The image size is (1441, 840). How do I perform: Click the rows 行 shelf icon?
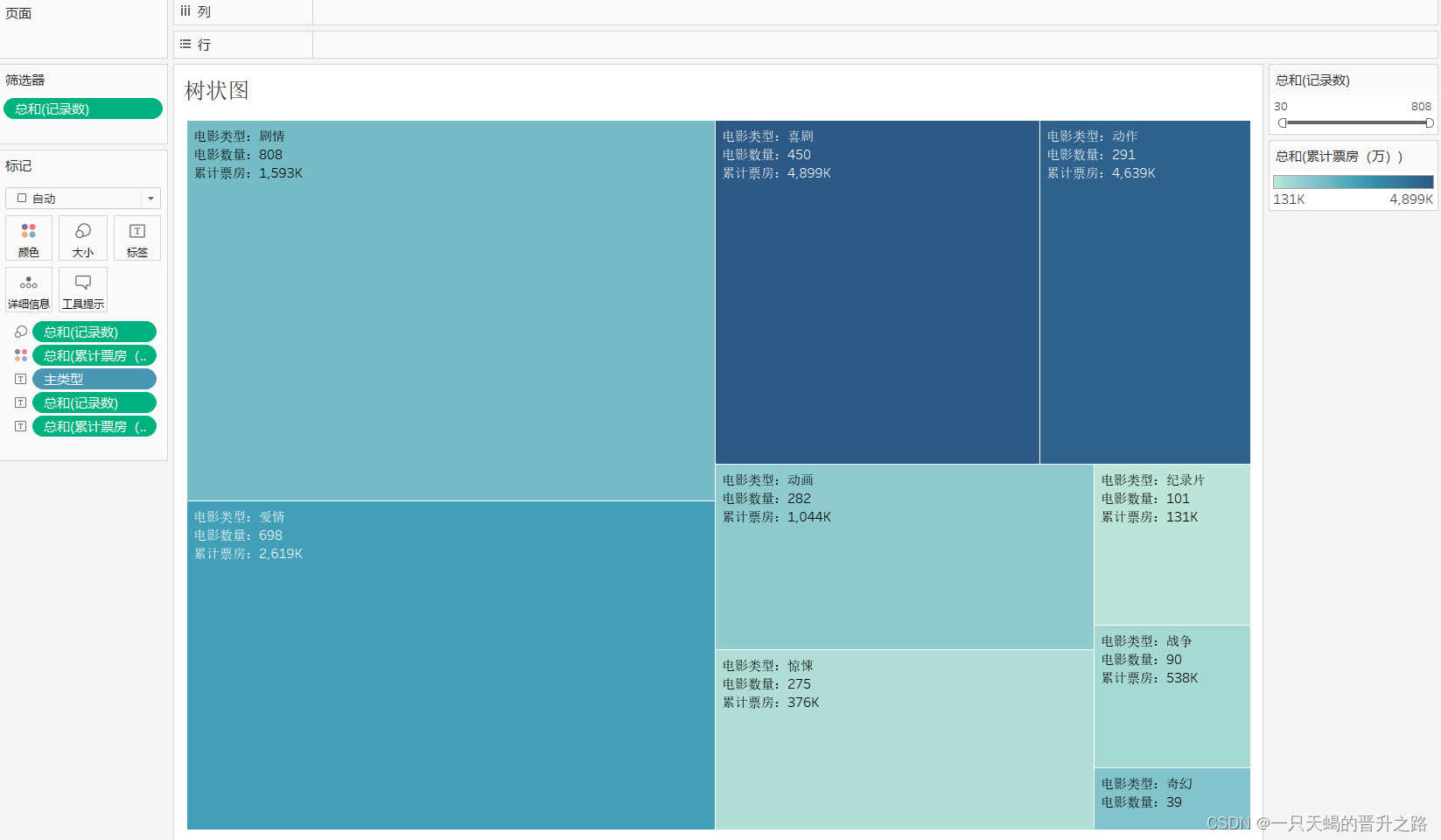185,44
